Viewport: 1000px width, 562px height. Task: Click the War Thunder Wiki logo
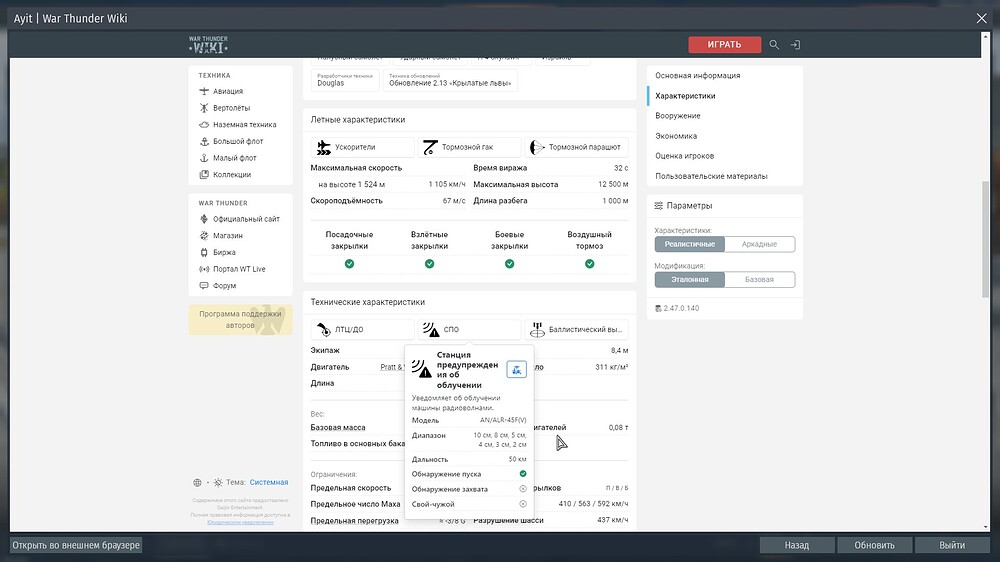208,44
